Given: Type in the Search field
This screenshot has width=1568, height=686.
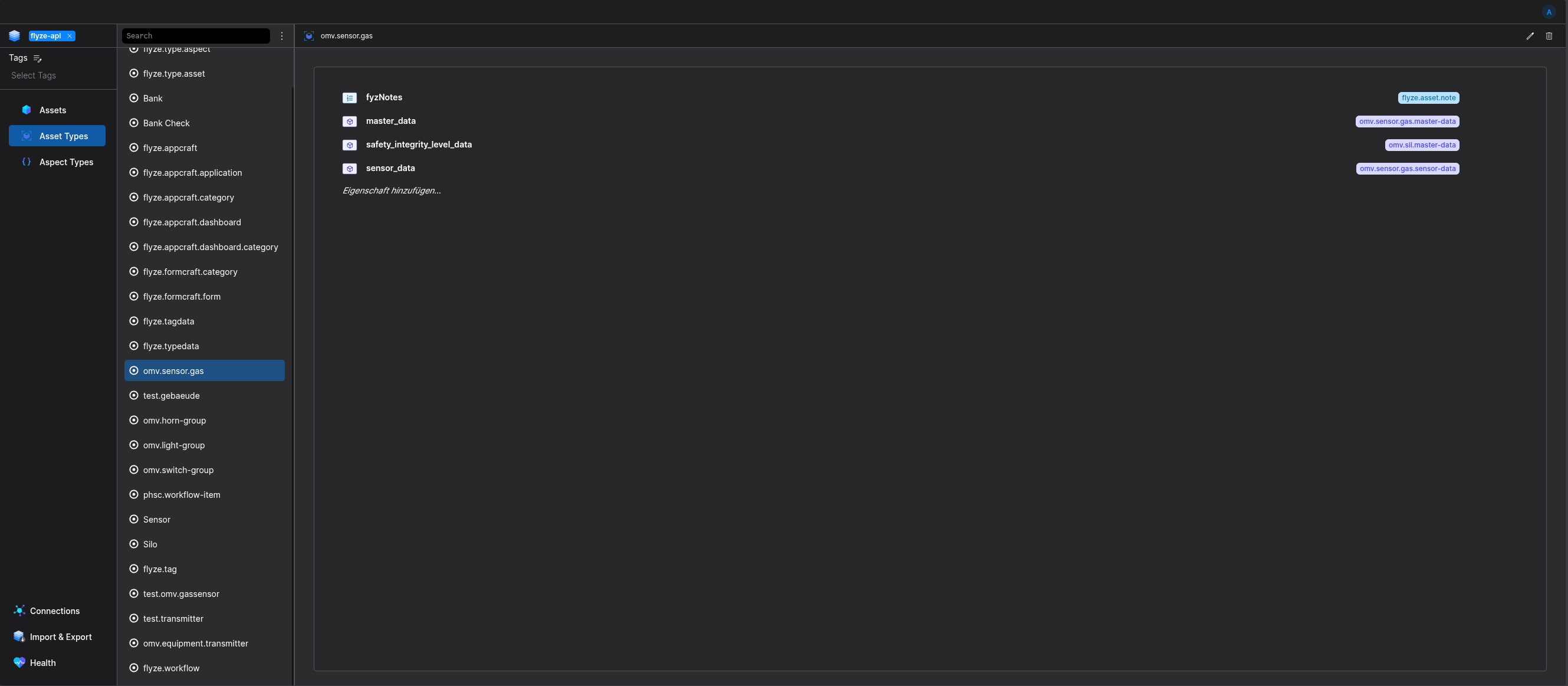Looking at the screenshot, I should tap(195, 36).
